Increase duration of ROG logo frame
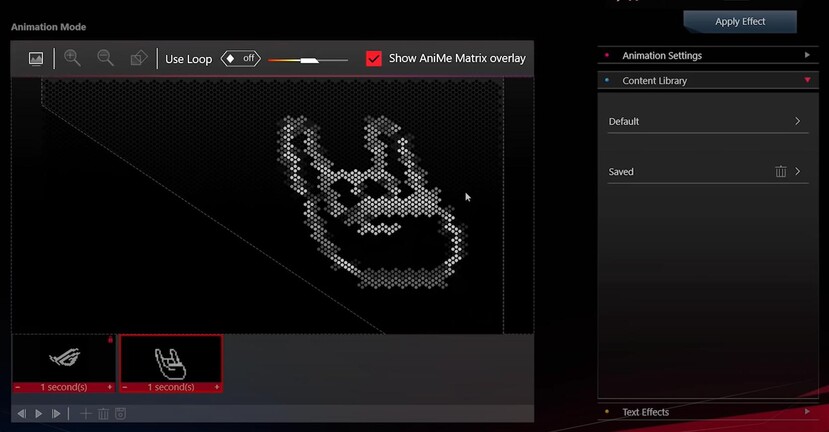Image resolution: width=829 pixels, height=432 pixels. point(110,388)
